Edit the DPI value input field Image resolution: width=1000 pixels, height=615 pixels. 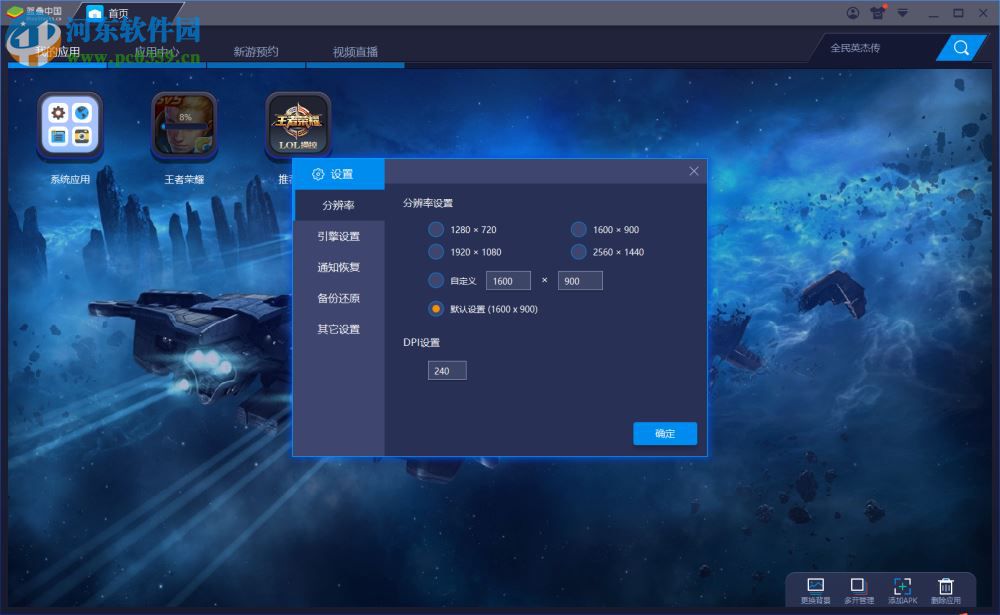tap(446, 370)
